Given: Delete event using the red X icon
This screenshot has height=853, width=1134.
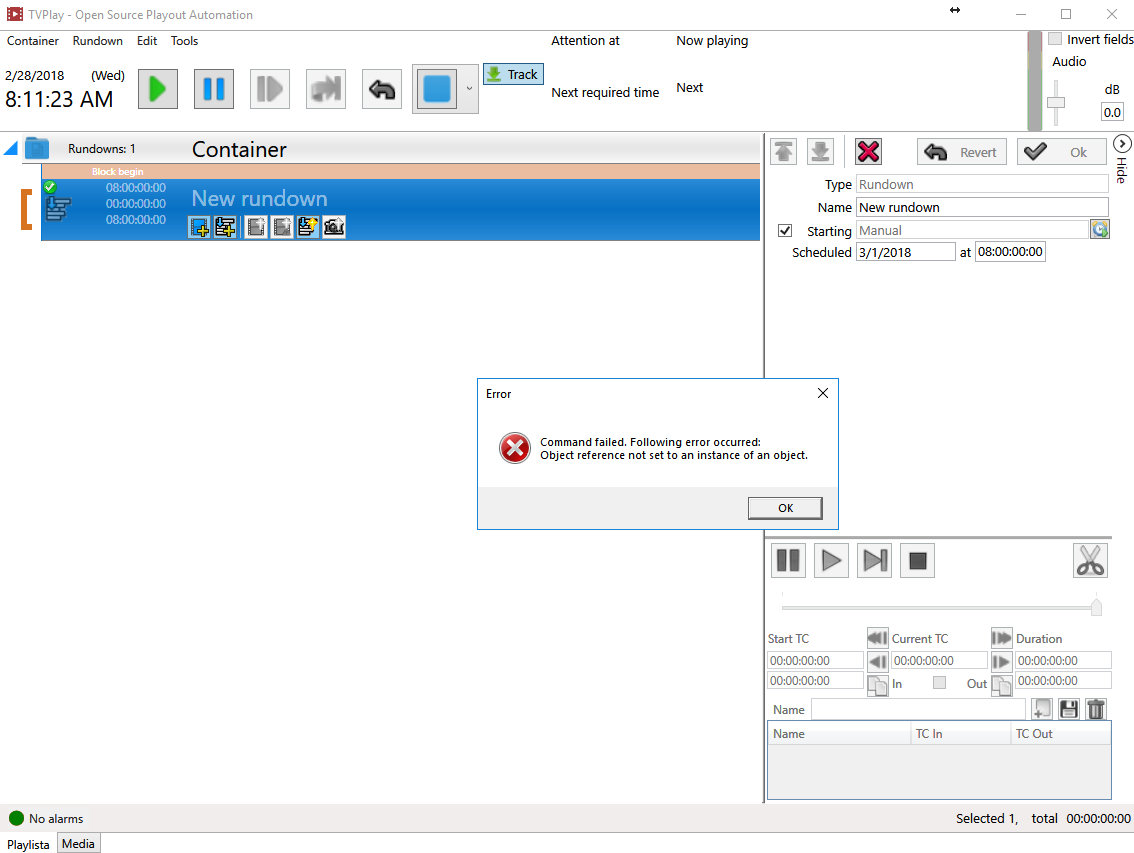Looking at the screenshot, I should pos(868,151).
